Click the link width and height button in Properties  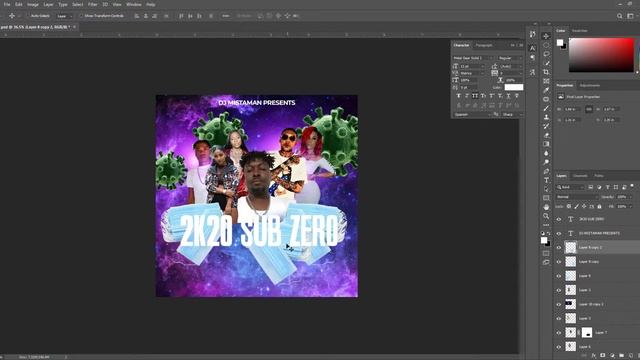(x=589, y=109)
